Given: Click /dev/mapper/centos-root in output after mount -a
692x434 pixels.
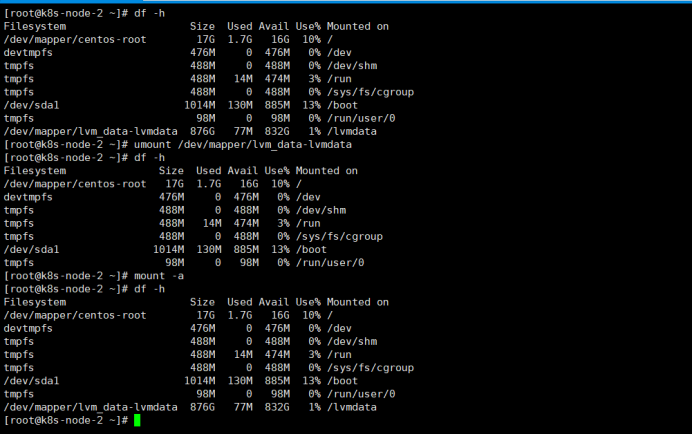Looking at the screenshot, I should coord(75,316).
